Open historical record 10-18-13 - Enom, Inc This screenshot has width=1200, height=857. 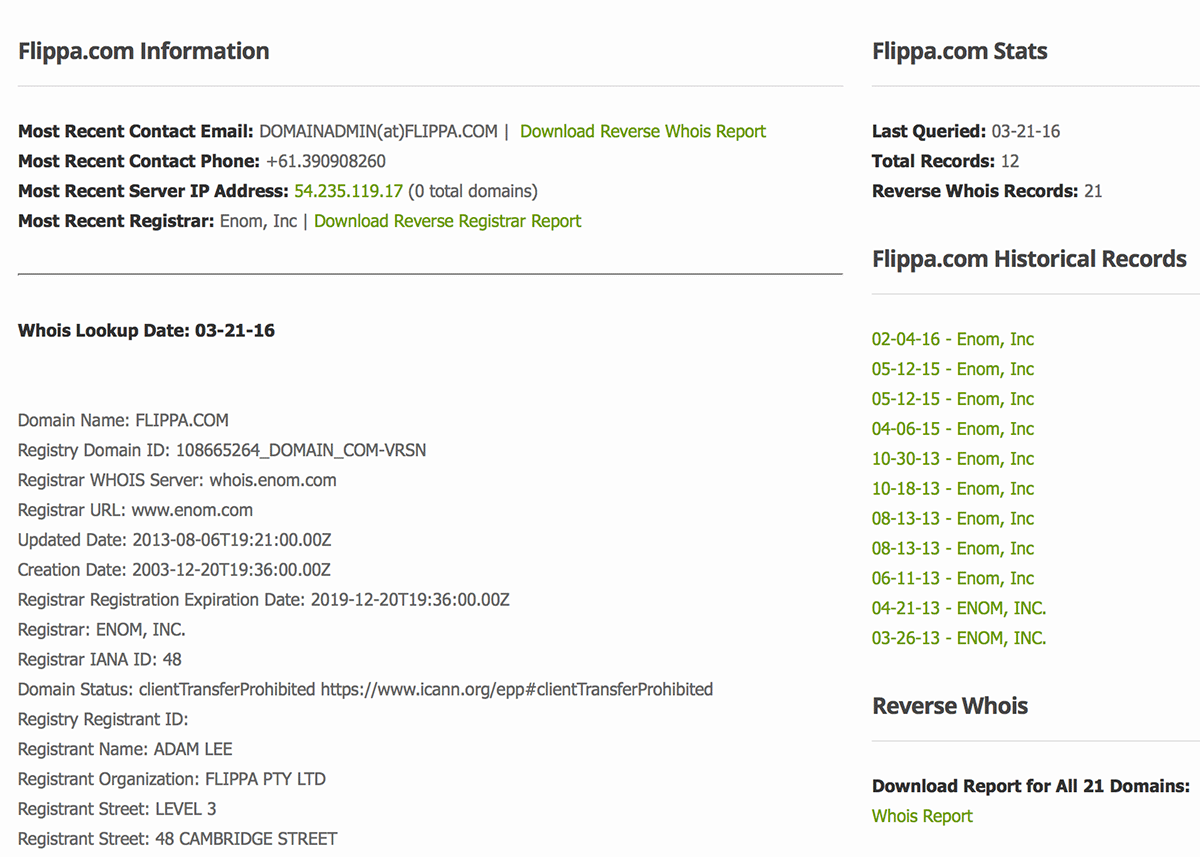click(x=953, y=489)
